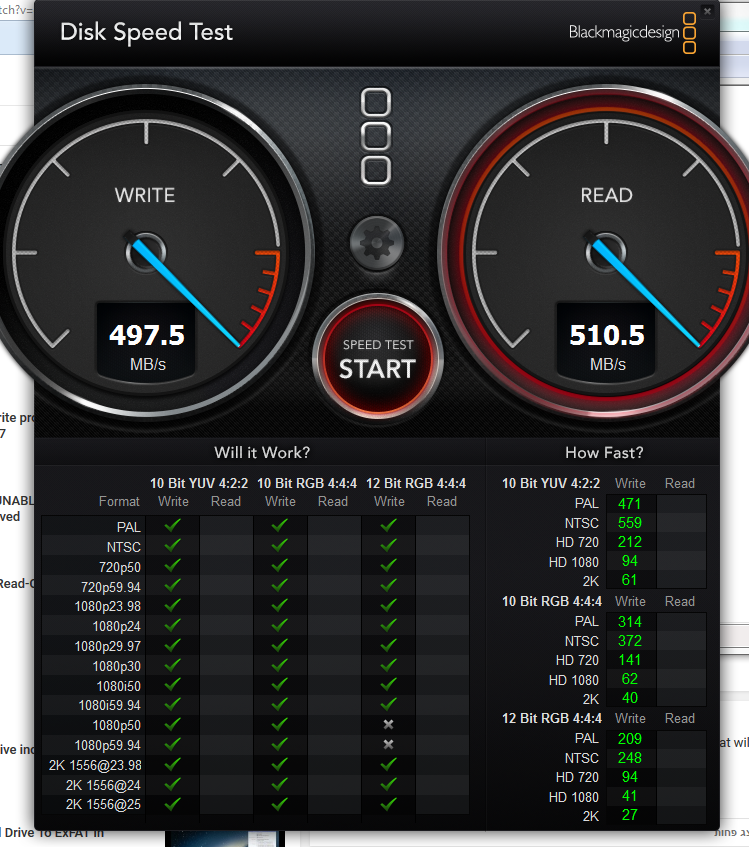Viewport: 749px width, 847px height.
Task: Click the READ gauge 510.5 MB/s readout
Action: point(607,335)
